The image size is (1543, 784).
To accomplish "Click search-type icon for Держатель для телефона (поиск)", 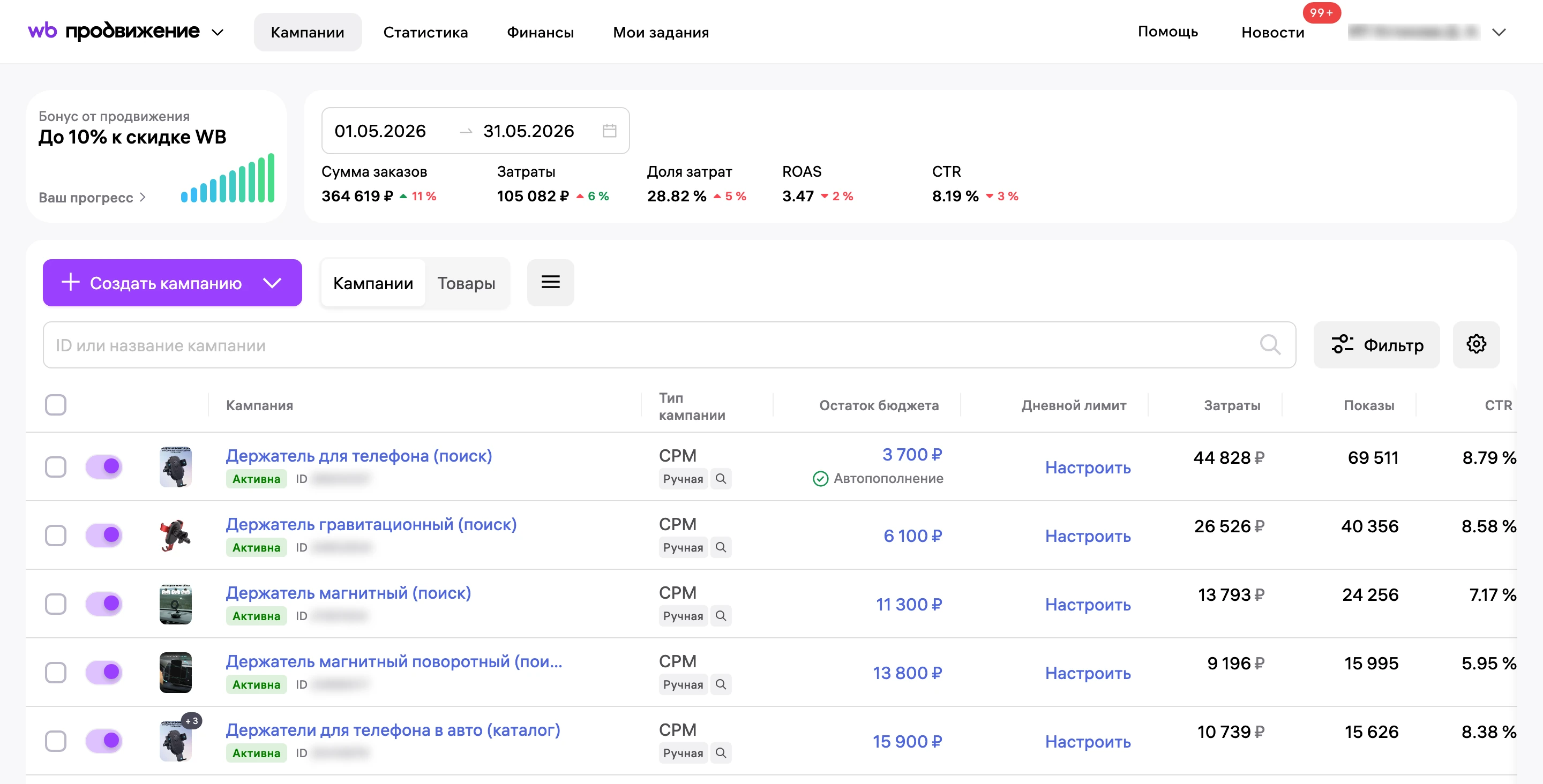I will (x=721, y=479).
